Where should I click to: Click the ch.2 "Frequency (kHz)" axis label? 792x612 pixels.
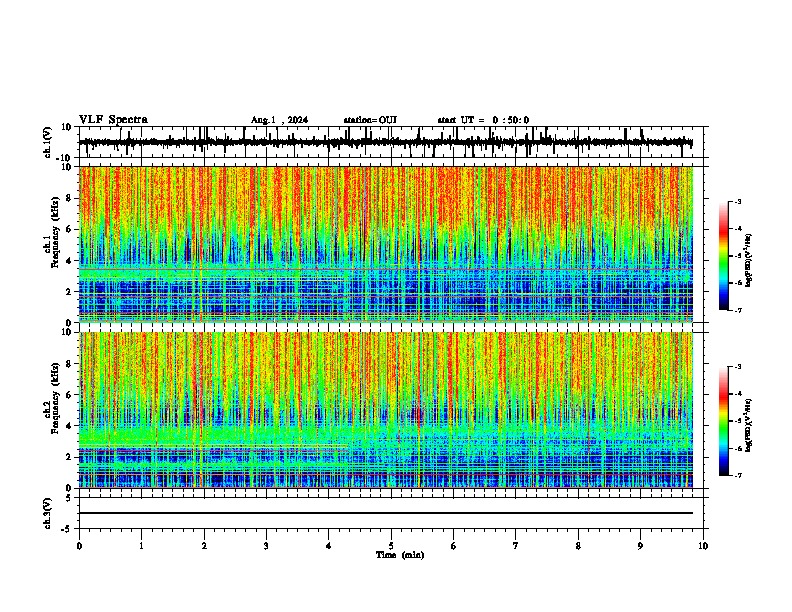(x=56, y=398)
